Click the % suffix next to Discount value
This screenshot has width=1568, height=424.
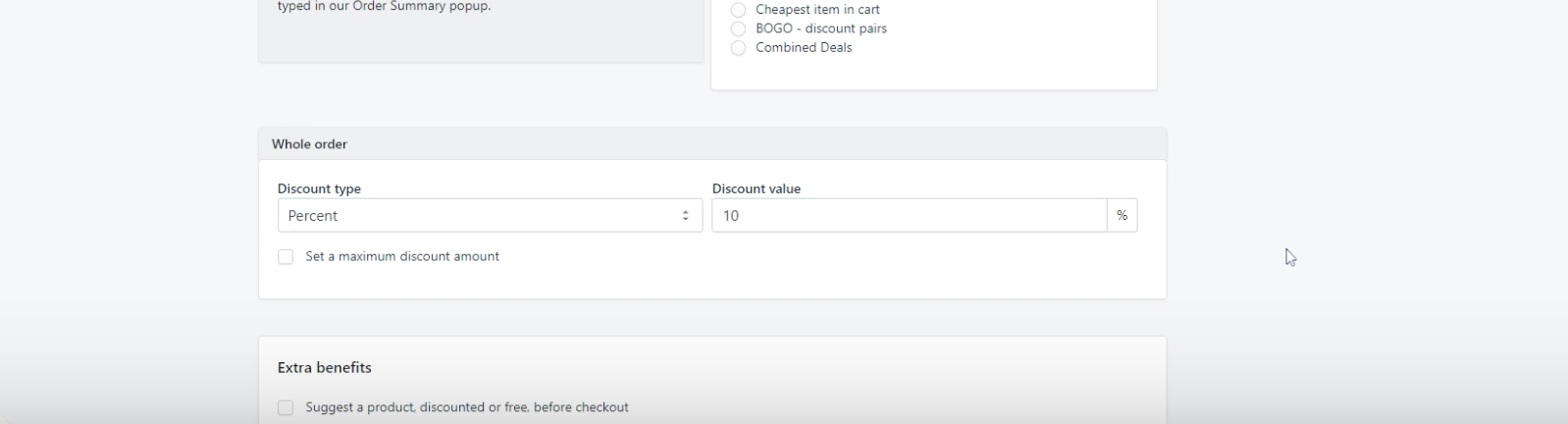tap(1122, 216)
